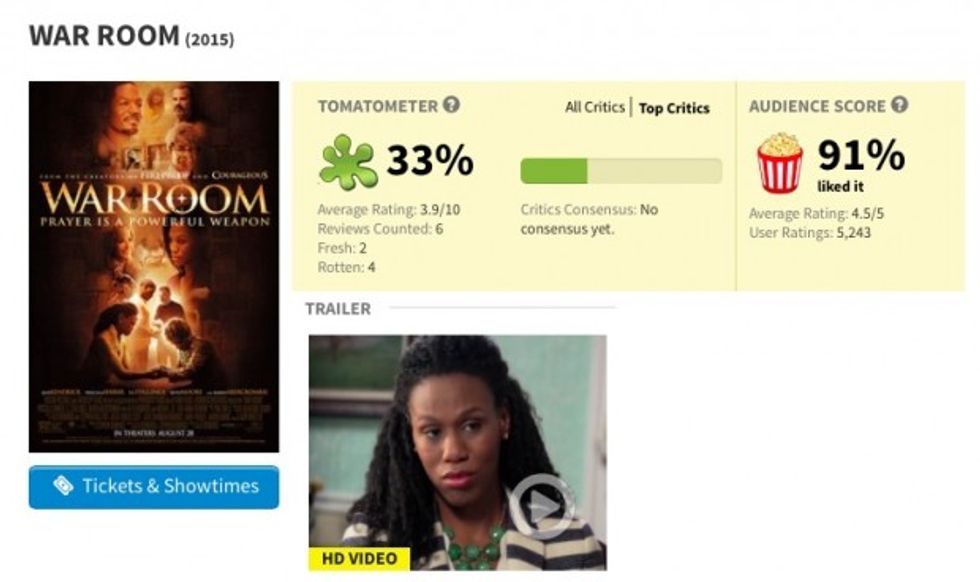Screen dimensions: 980x582
Task: Click the Tomatometer help question mark icon
Action: tap(451, 105)
